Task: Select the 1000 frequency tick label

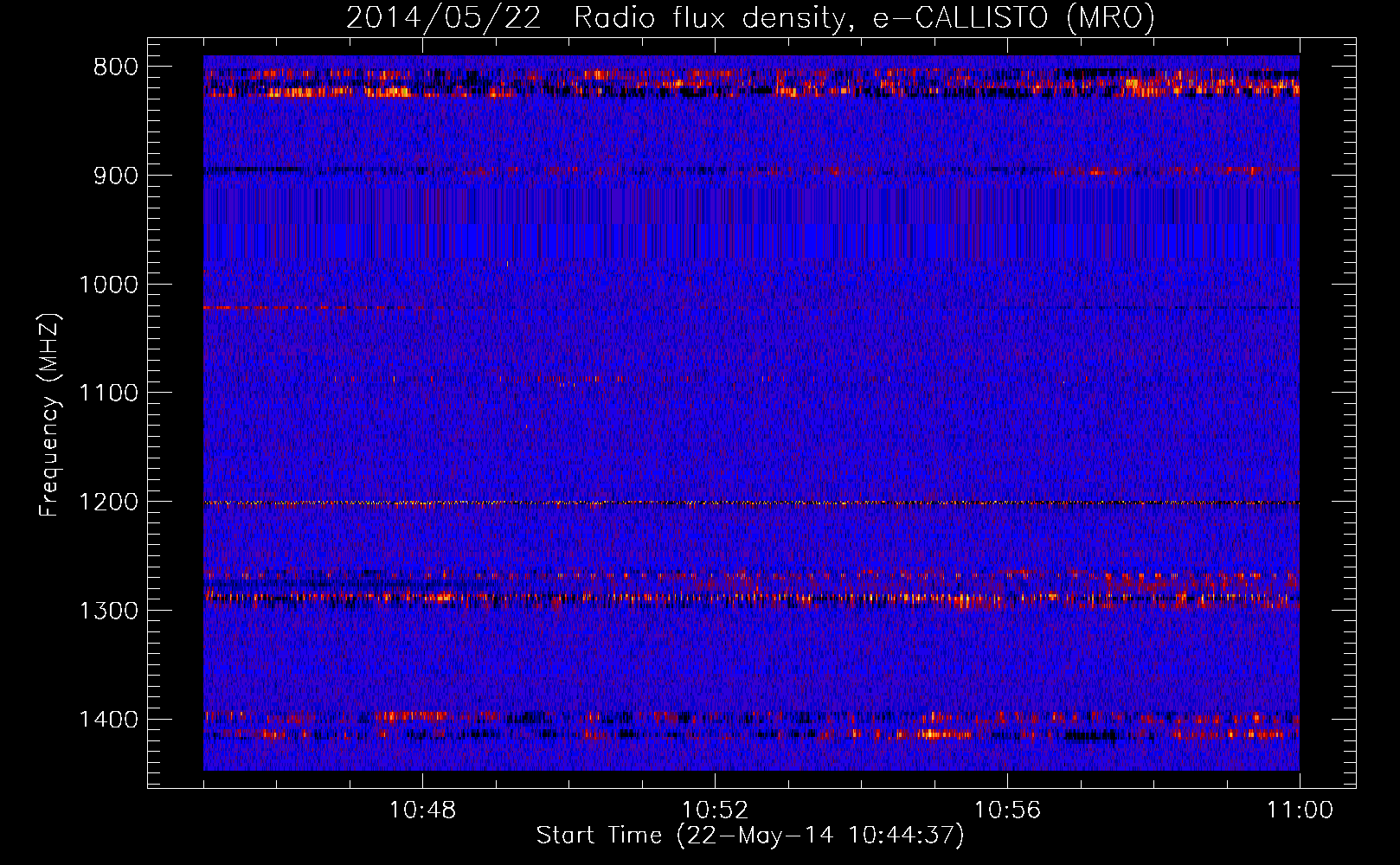Action: pos(108,285)
